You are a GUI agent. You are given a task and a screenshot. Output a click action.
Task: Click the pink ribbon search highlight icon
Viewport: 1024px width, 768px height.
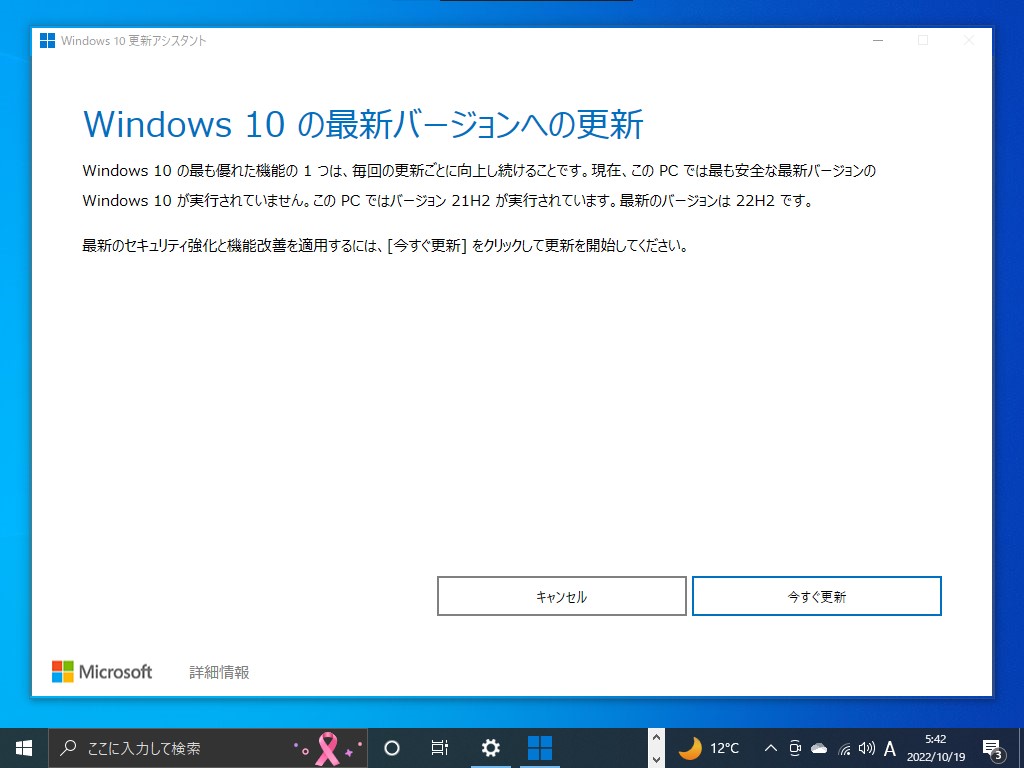click(327, 747)
